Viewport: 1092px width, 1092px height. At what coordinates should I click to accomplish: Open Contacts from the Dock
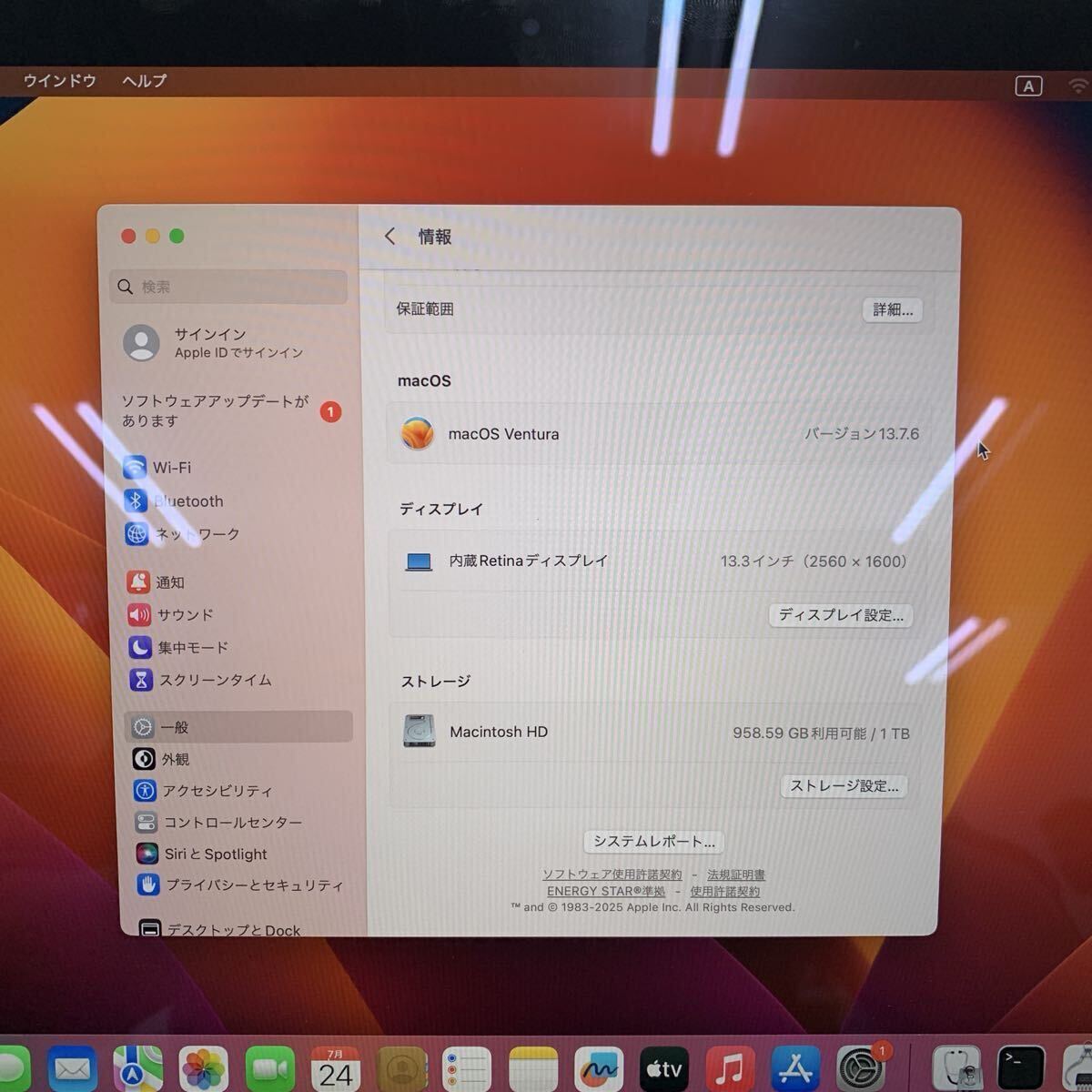tap(401, 1070)
